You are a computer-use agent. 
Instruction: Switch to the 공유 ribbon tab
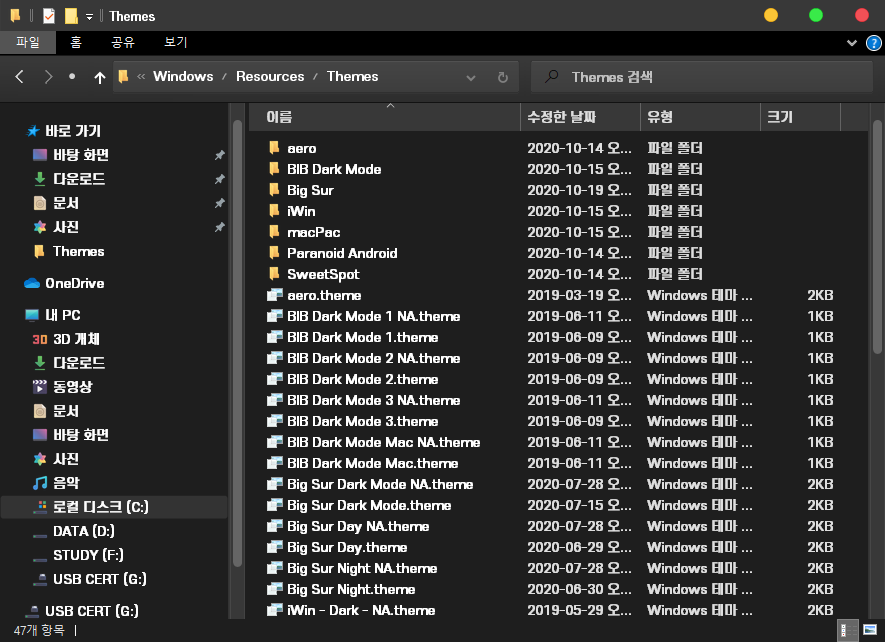tap(123, 42)
